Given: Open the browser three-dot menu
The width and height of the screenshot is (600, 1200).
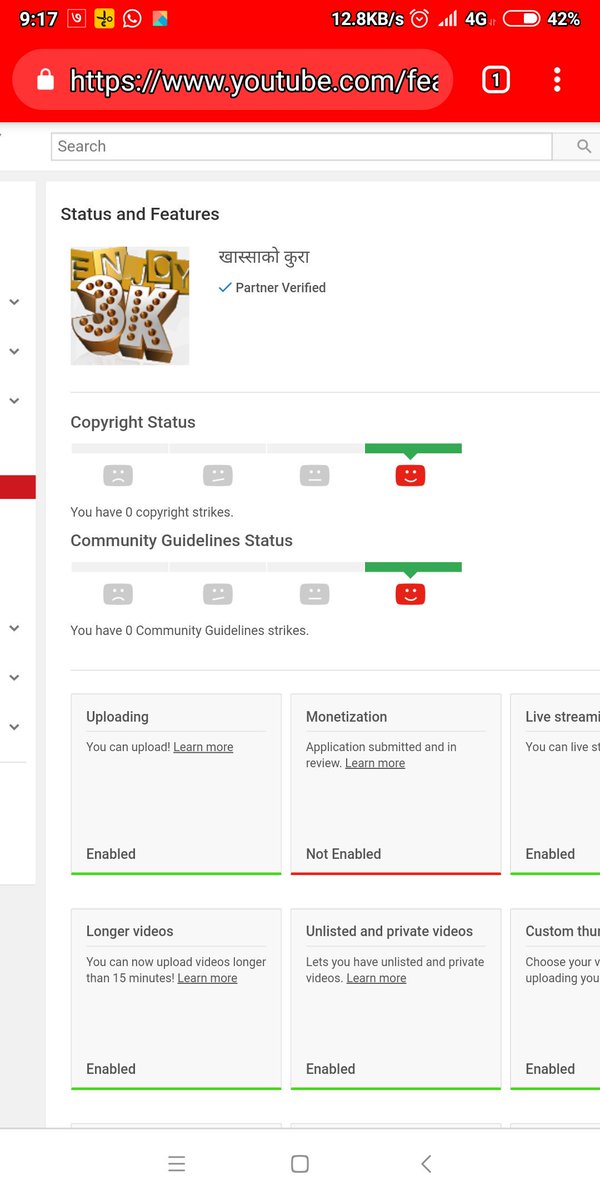Looking at the screenshot, I should [557, 80].
